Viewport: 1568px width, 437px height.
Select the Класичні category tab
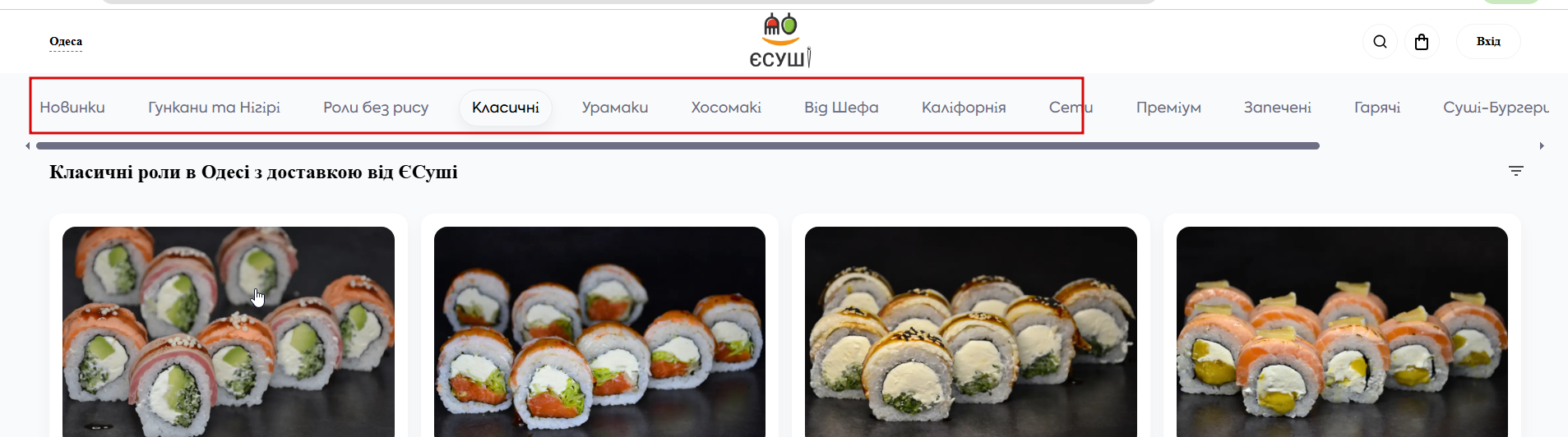506,108
